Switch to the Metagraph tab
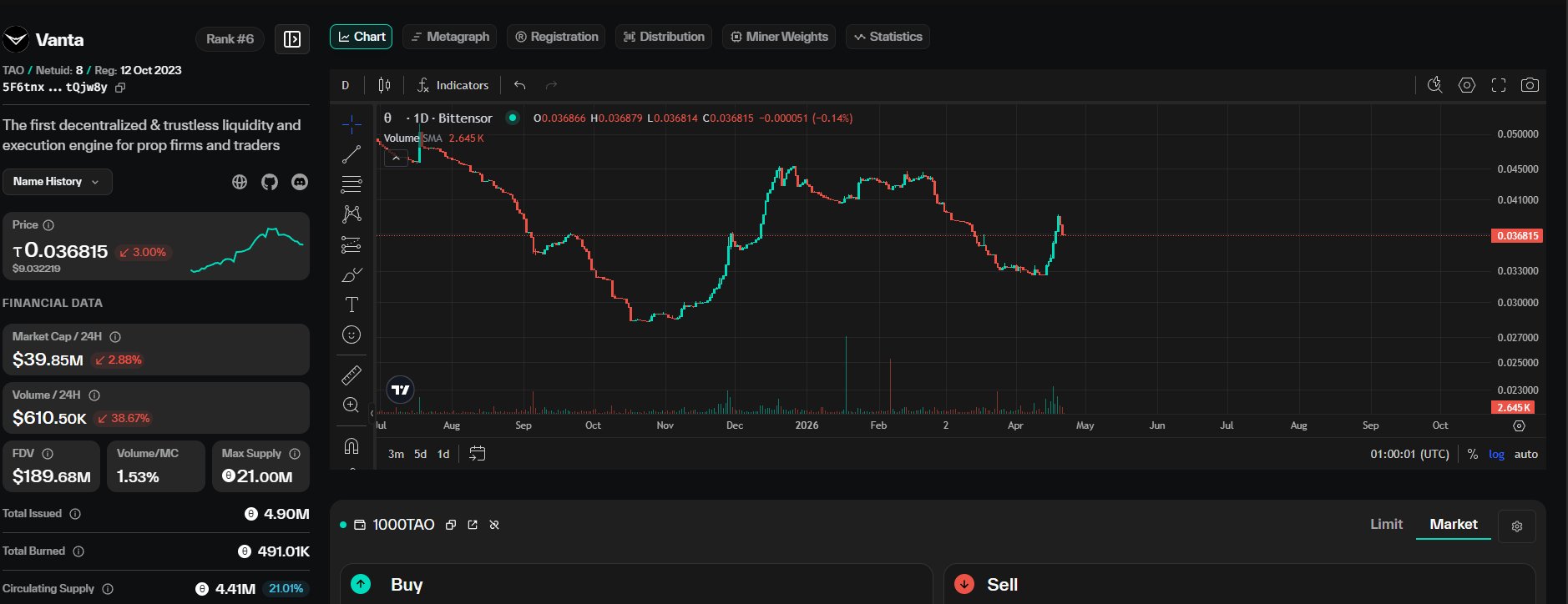This screenshot has height=604, width=1568. click(x=450, y=37)
